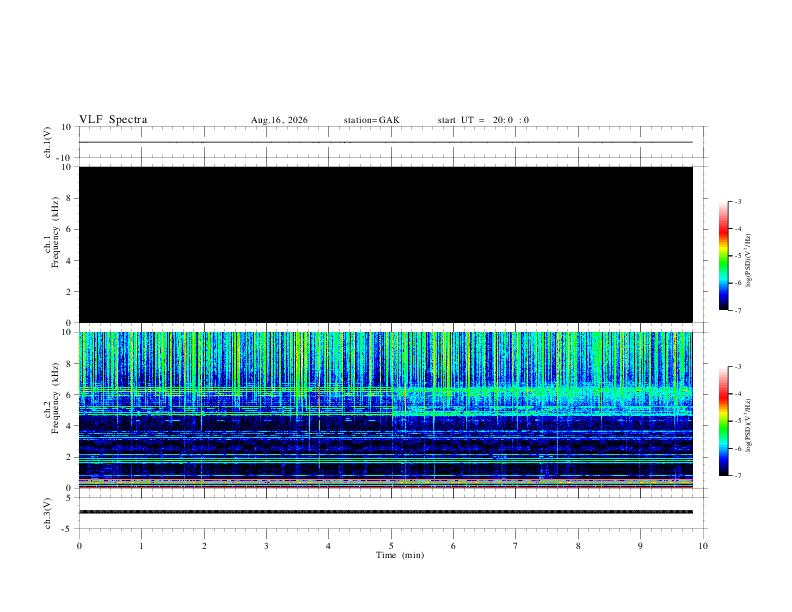The width and height of the screenshot is (792, 612).
Task: Click the upper ch.1 colorbar
Action: 723,256
